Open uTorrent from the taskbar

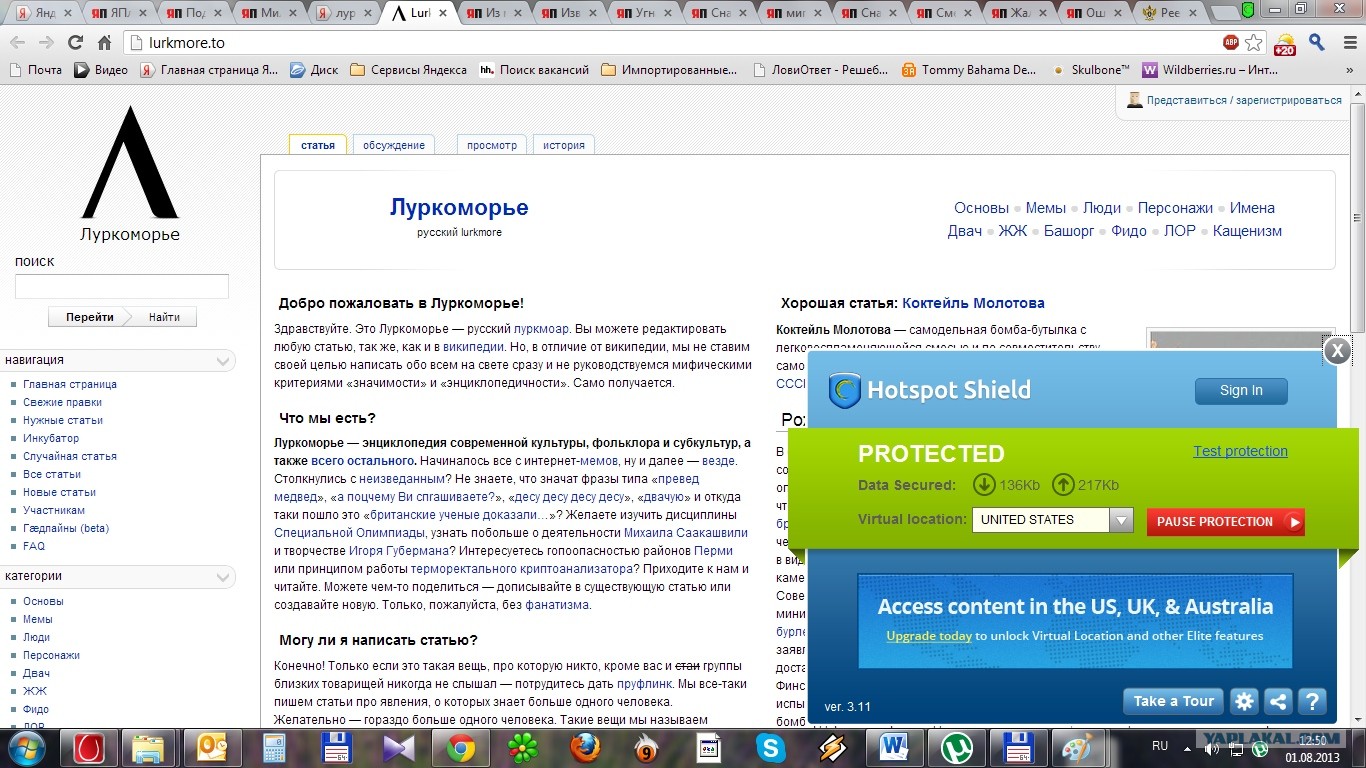pos(956,748)
